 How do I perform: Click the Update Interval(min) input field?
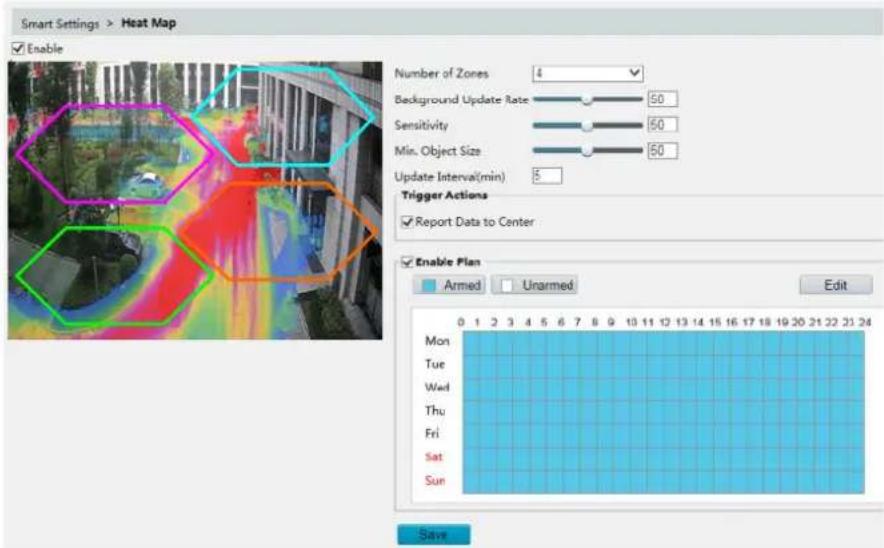point(547,176)
